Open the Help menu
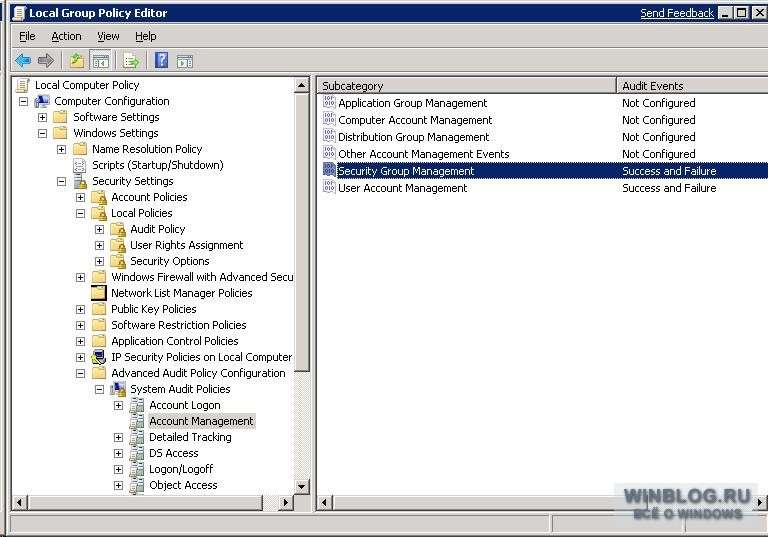The height and width of the screenshot is (537, 768). click(x=145, y=36)
